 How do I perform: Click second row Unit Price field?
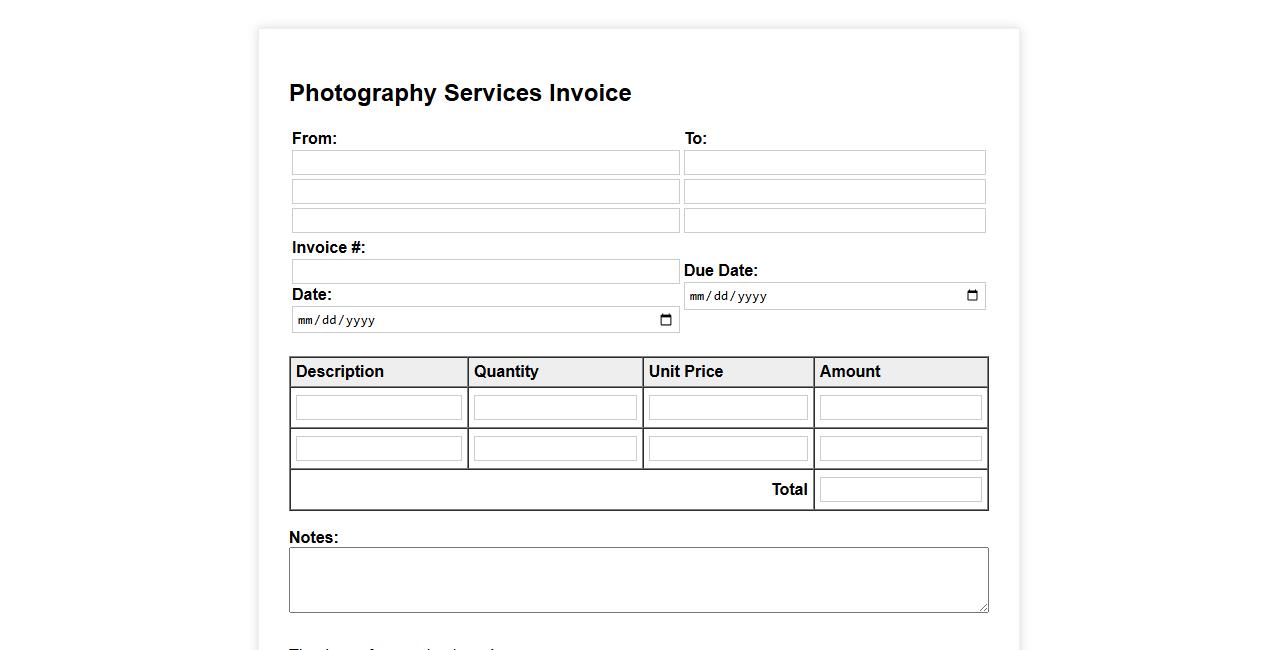coord(728,449)
